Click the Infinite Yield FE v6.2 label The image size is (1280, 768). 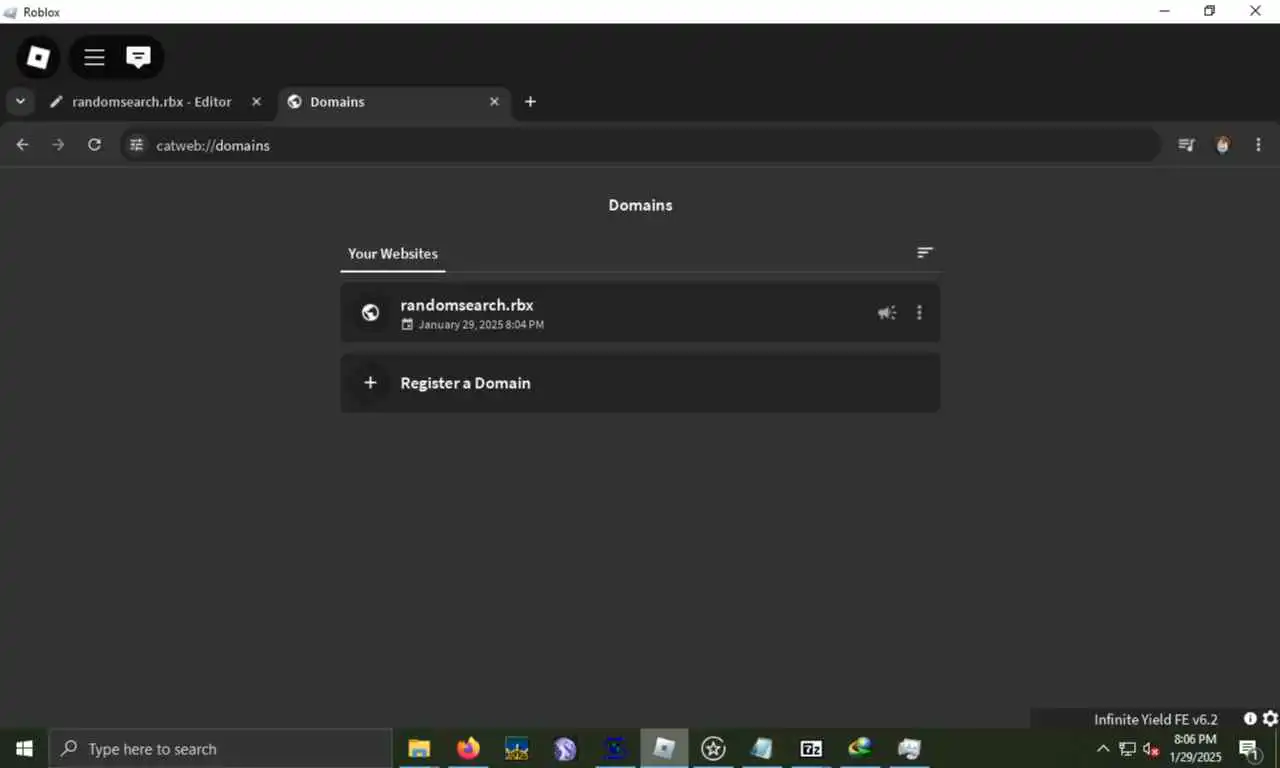click(x=1156, y=719)
